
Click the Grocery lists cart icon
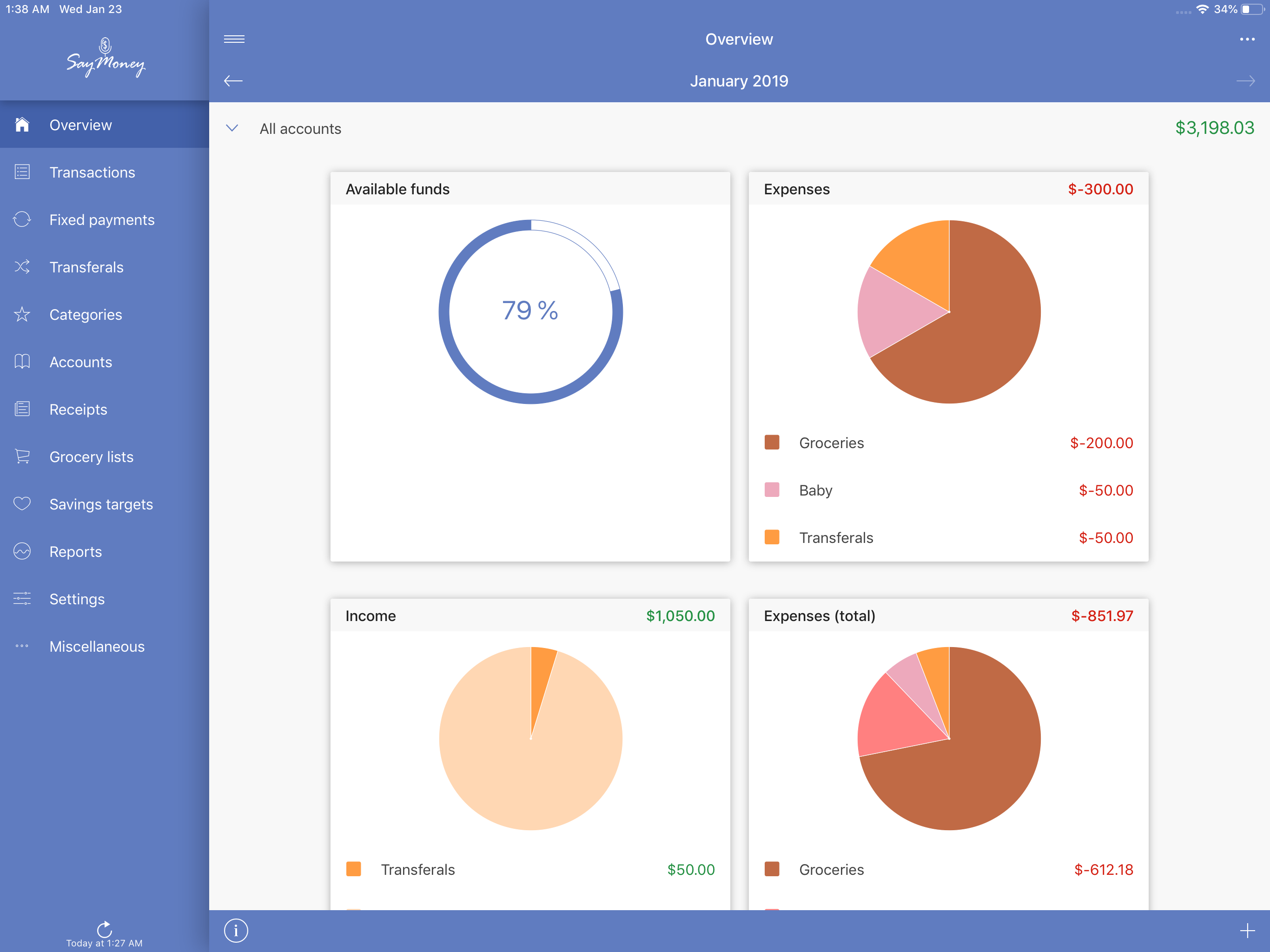click(22, 456)
